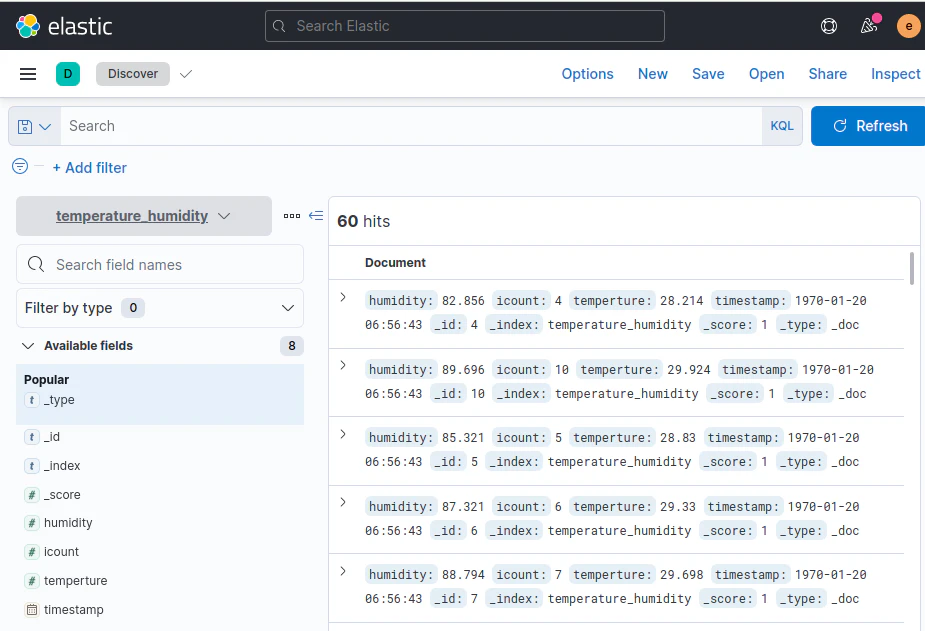Click the filter options circle icon
The height and width of the screenshot is (631, 925).
(19, 166)
